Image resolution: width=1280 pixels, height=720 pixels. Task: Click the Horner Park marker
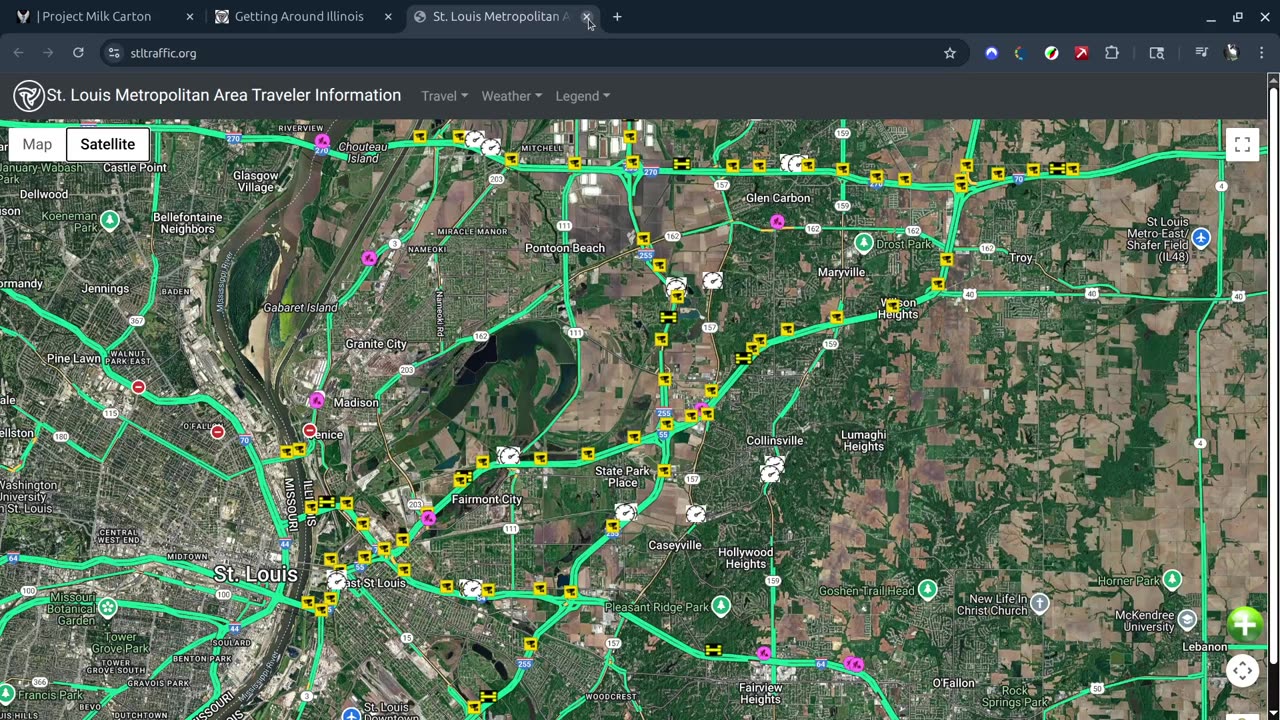coord(1173,580)
